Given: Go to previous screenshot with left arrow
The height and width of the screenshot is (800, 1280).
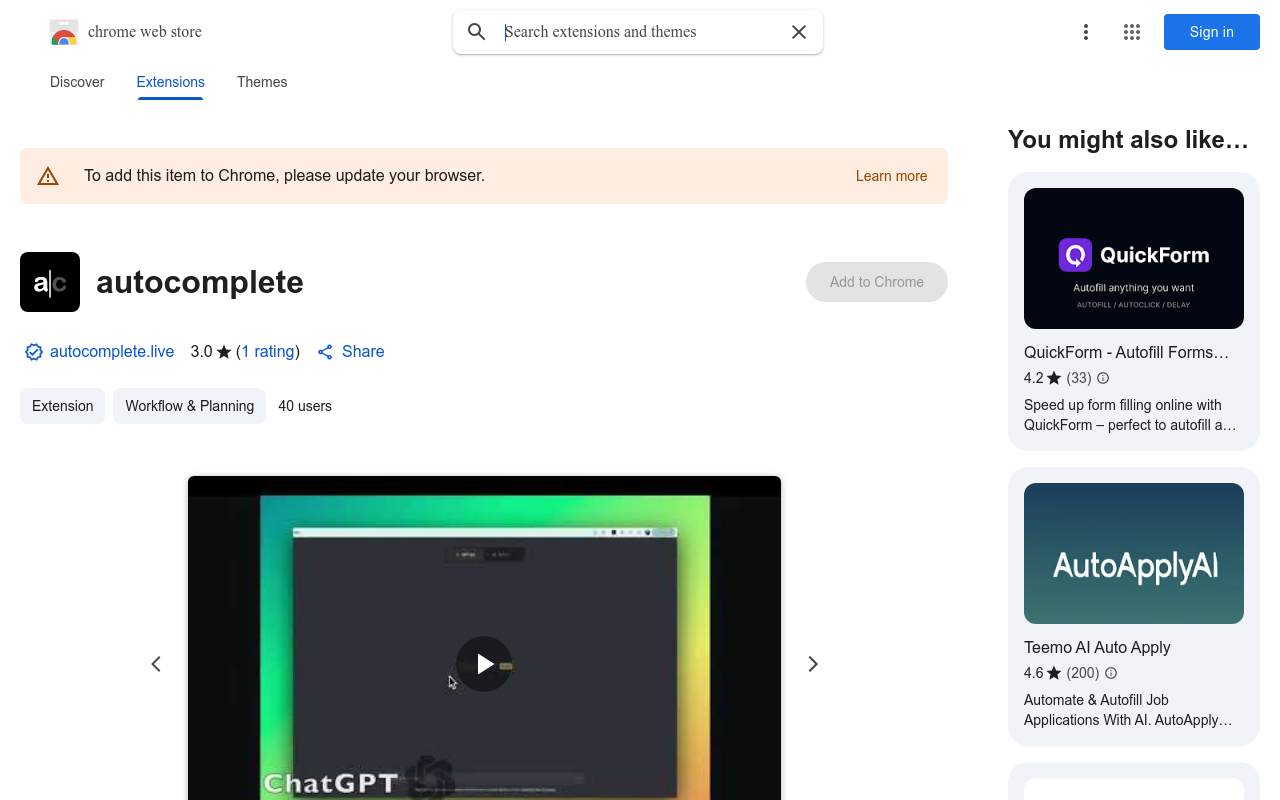Looking at the screenshot, I should tap(156, 664).
